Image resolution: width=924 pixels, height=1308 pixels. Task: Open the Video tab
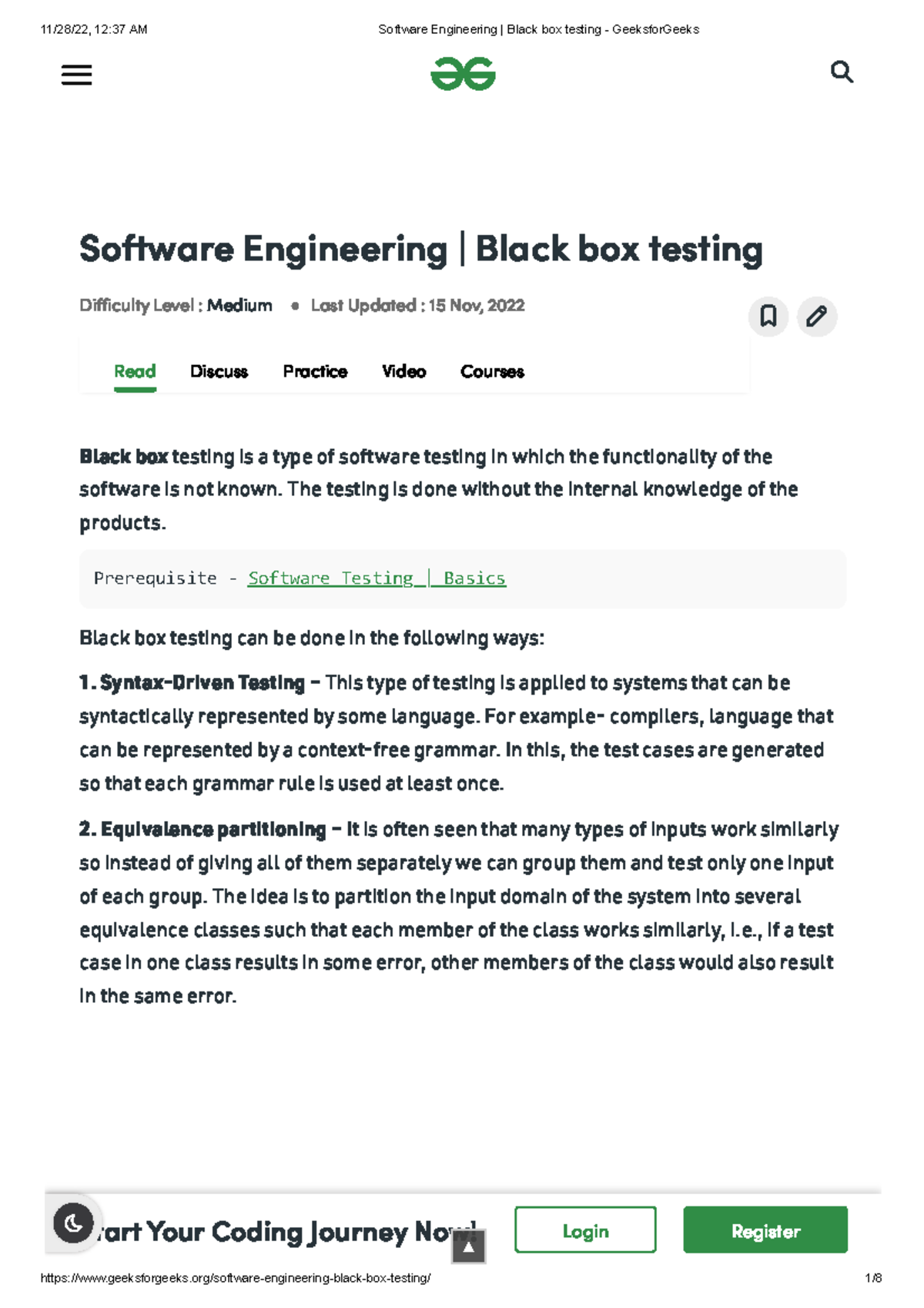[x=403, y=372]
